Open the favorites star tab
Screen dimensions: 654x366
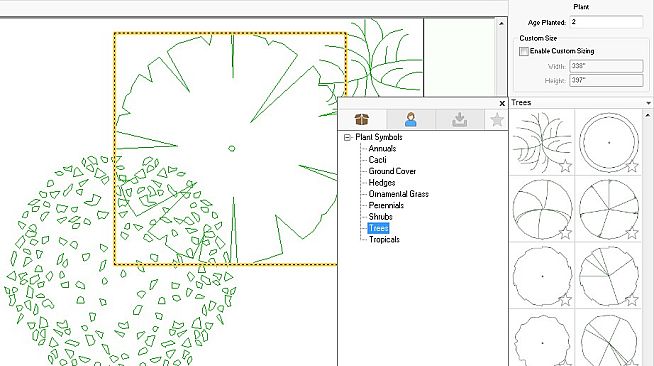[x=497, y=120]
